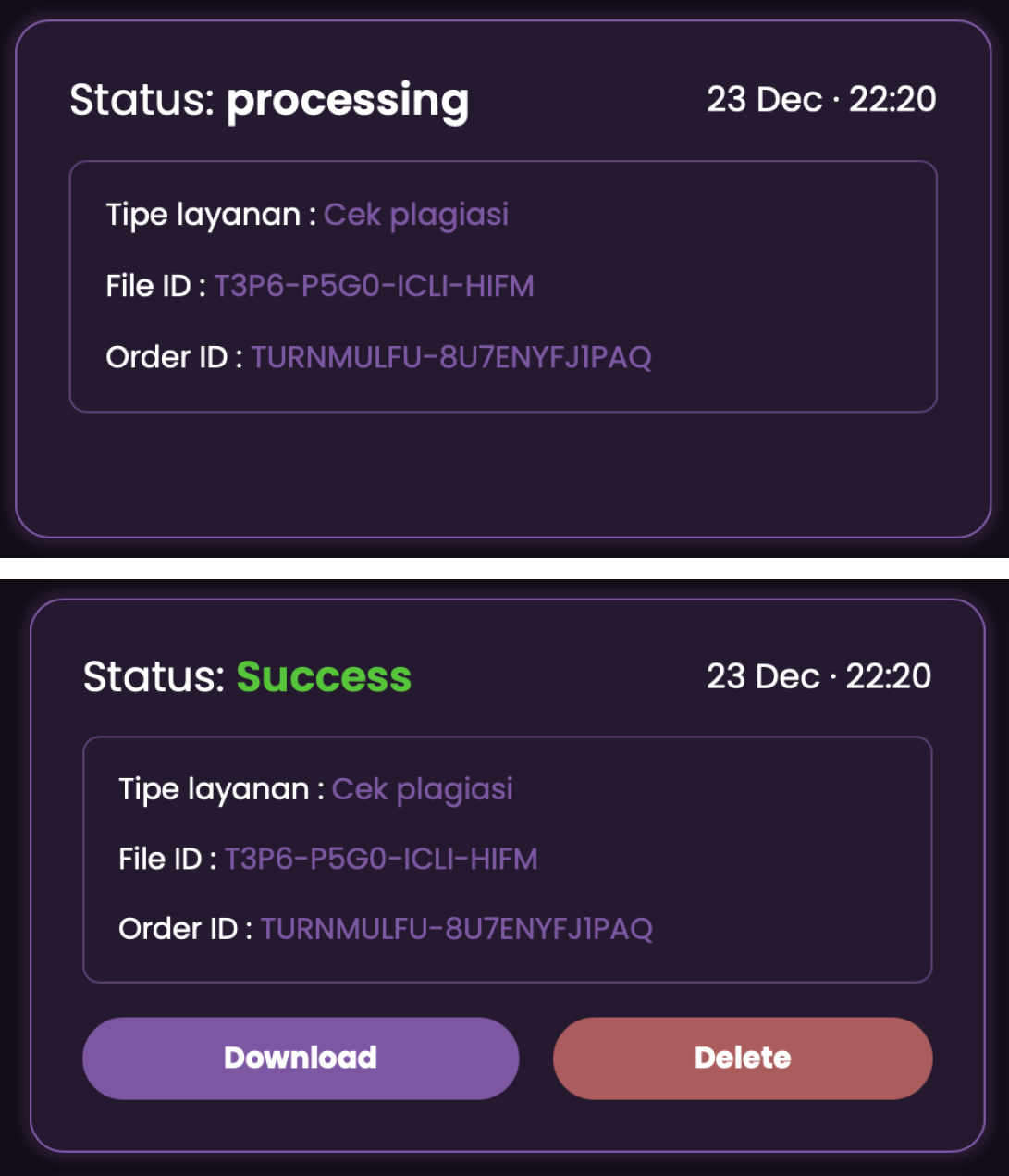Select the File ID in the Success card
Screen dimensions: 1009x1176
pos(381,860)
